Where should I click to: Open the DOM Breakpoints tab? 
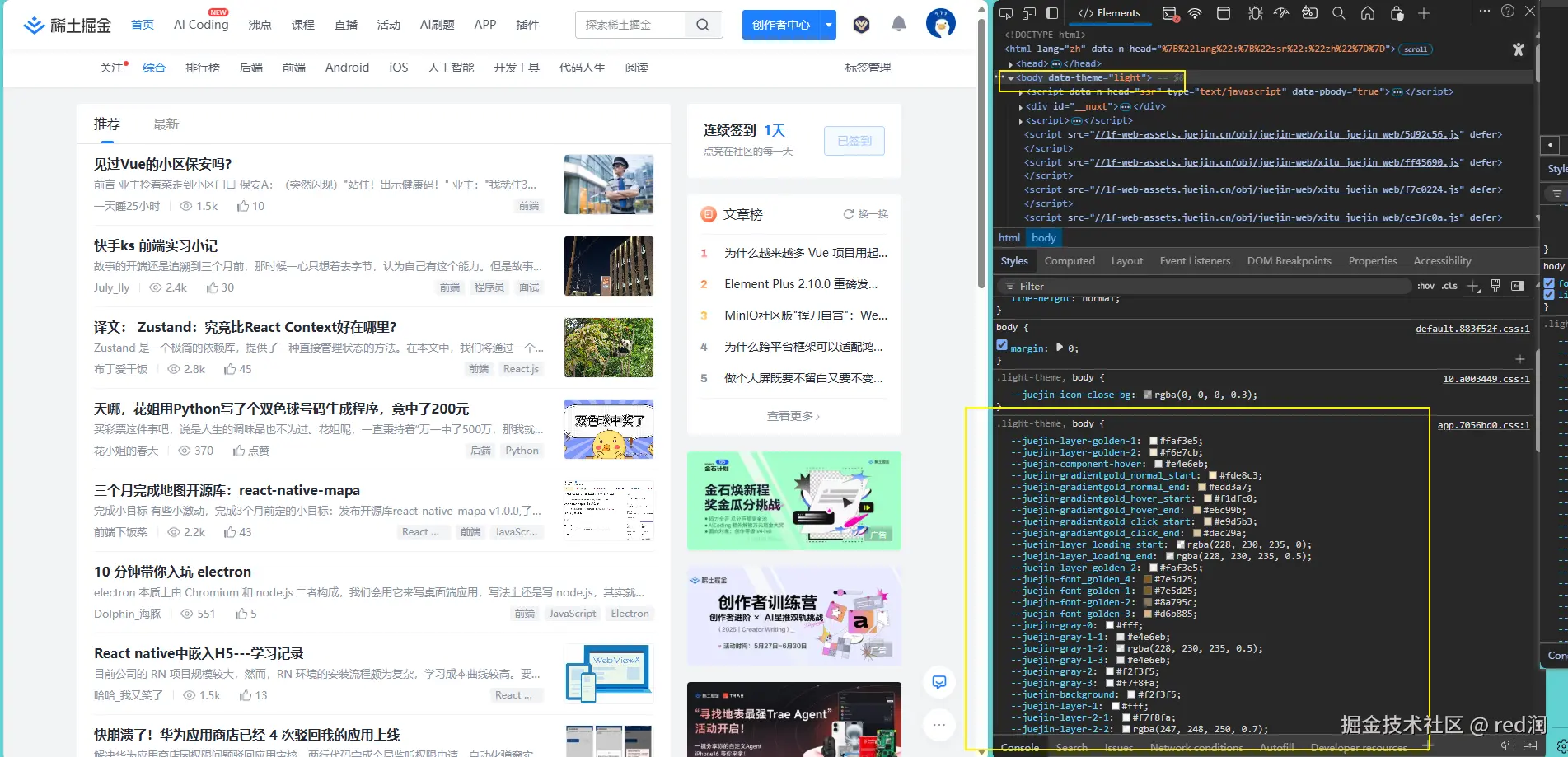click(x=1289, y=261)
